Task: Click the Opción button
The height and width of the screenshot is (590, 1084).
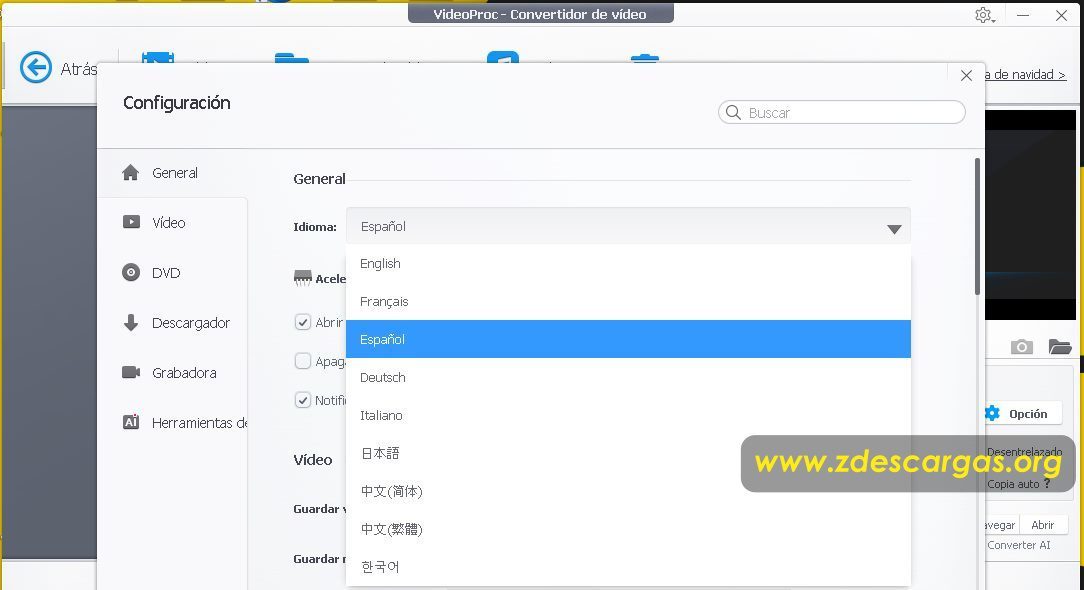Action: [1022, 414]
